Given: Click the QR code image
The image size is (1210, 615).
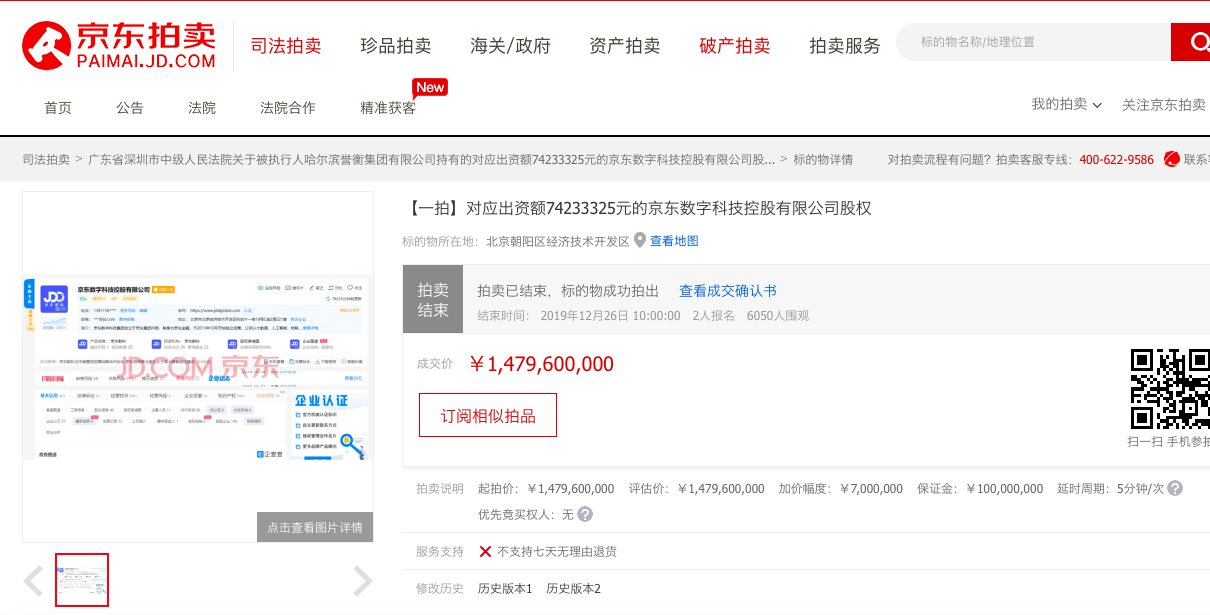Looking at the screenshot, I should pos(1170,388).
